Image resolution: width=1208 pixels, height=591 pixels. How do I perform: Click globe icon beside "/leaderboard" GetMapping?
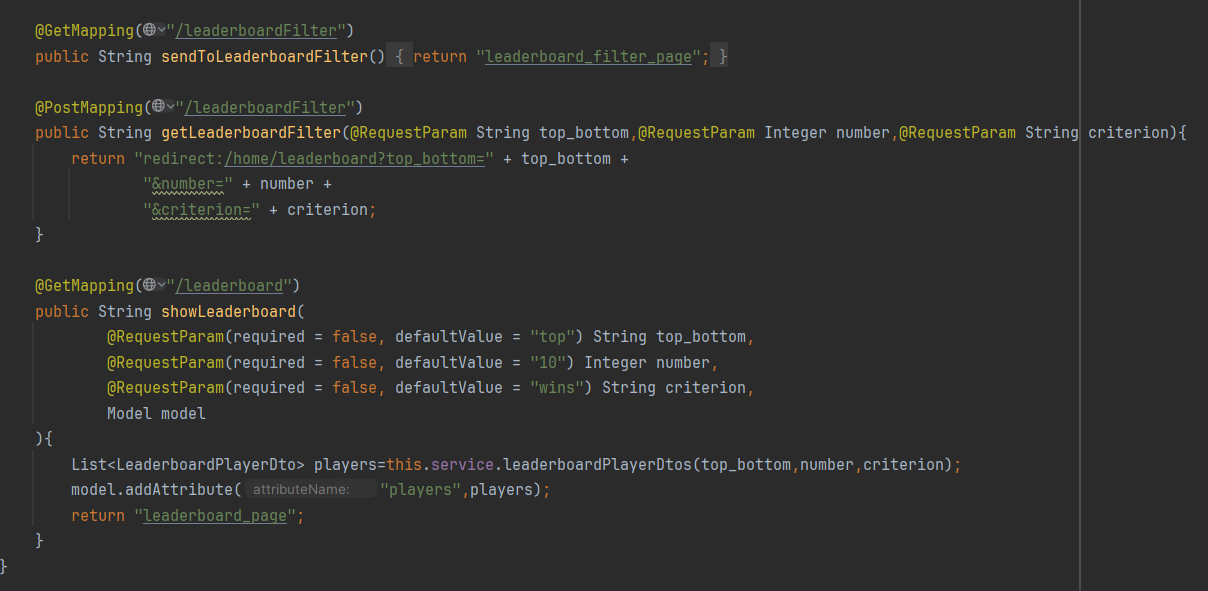(149, 285)
